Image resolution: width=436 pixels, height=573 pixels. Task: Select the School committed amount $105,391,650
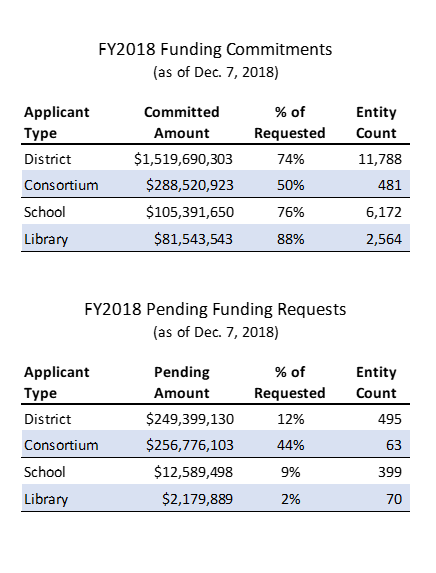click(190, 212)
